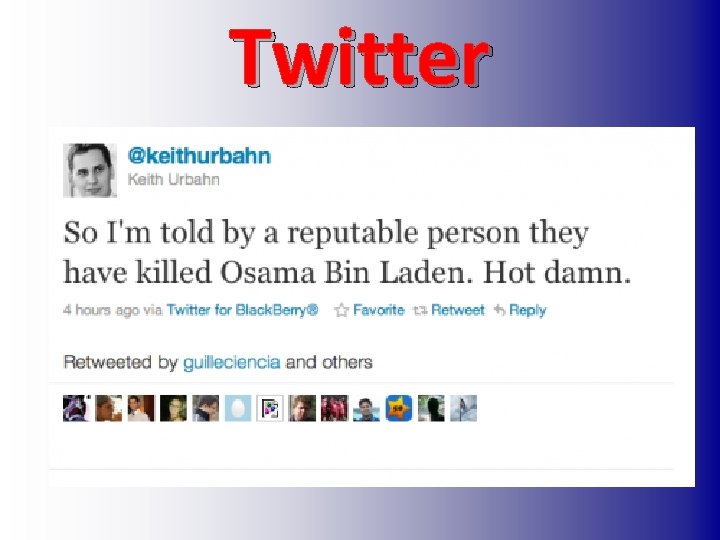Open the first retweeter avatar
Image resolution: width=720 pixels, height=540 pixels.
(76, 408)
